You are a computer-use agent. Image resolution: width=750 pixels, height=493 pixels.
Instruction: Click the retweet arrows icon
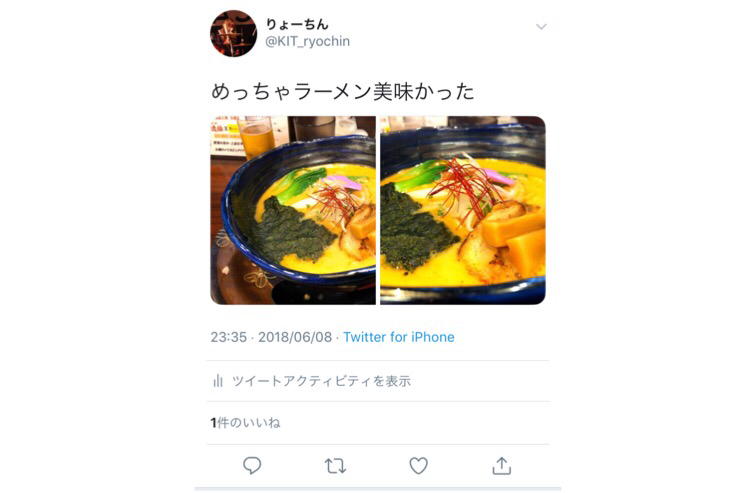[335, 465]
